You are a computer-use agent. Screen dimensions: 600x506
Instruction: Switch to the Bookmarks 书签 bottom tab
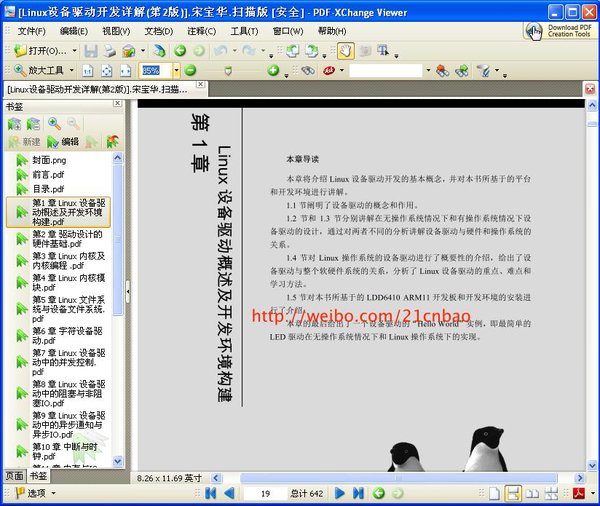pyautogui.click(x=39, y=476)
